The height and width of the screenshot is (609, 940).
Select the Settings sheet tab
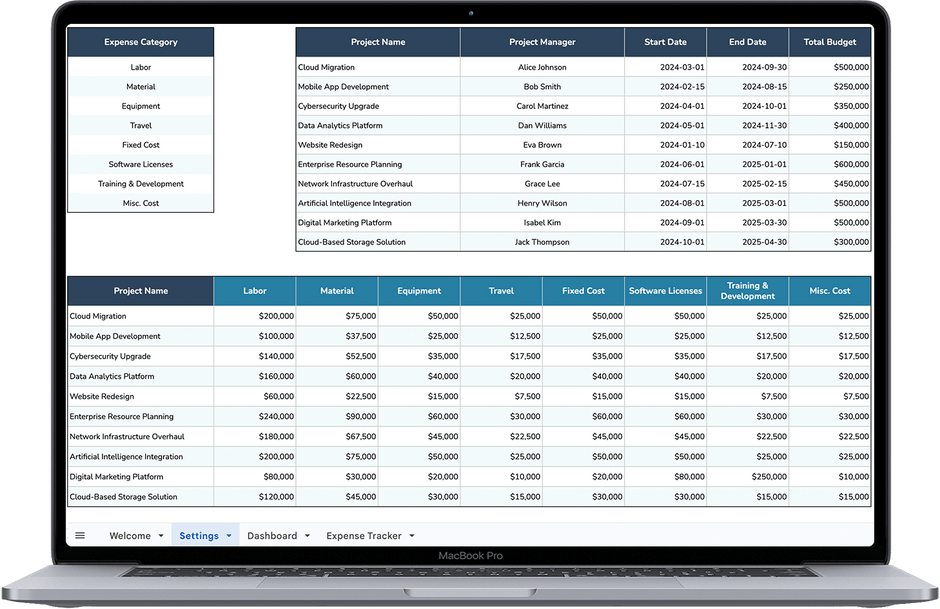pyautogui.click(x=199, y=535)
